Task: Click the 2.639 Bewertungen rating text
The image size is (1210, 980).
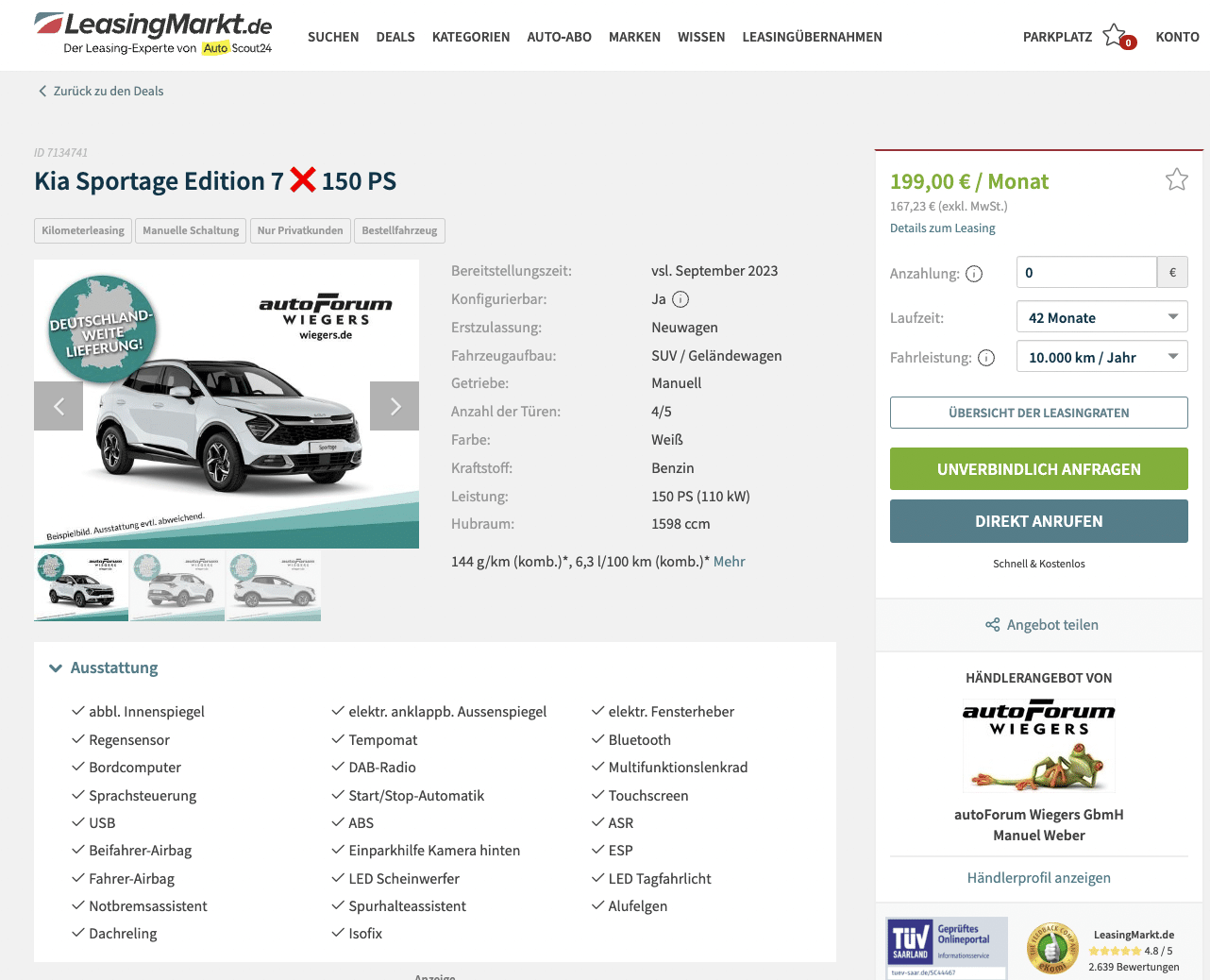Action: pos(1134,967)
